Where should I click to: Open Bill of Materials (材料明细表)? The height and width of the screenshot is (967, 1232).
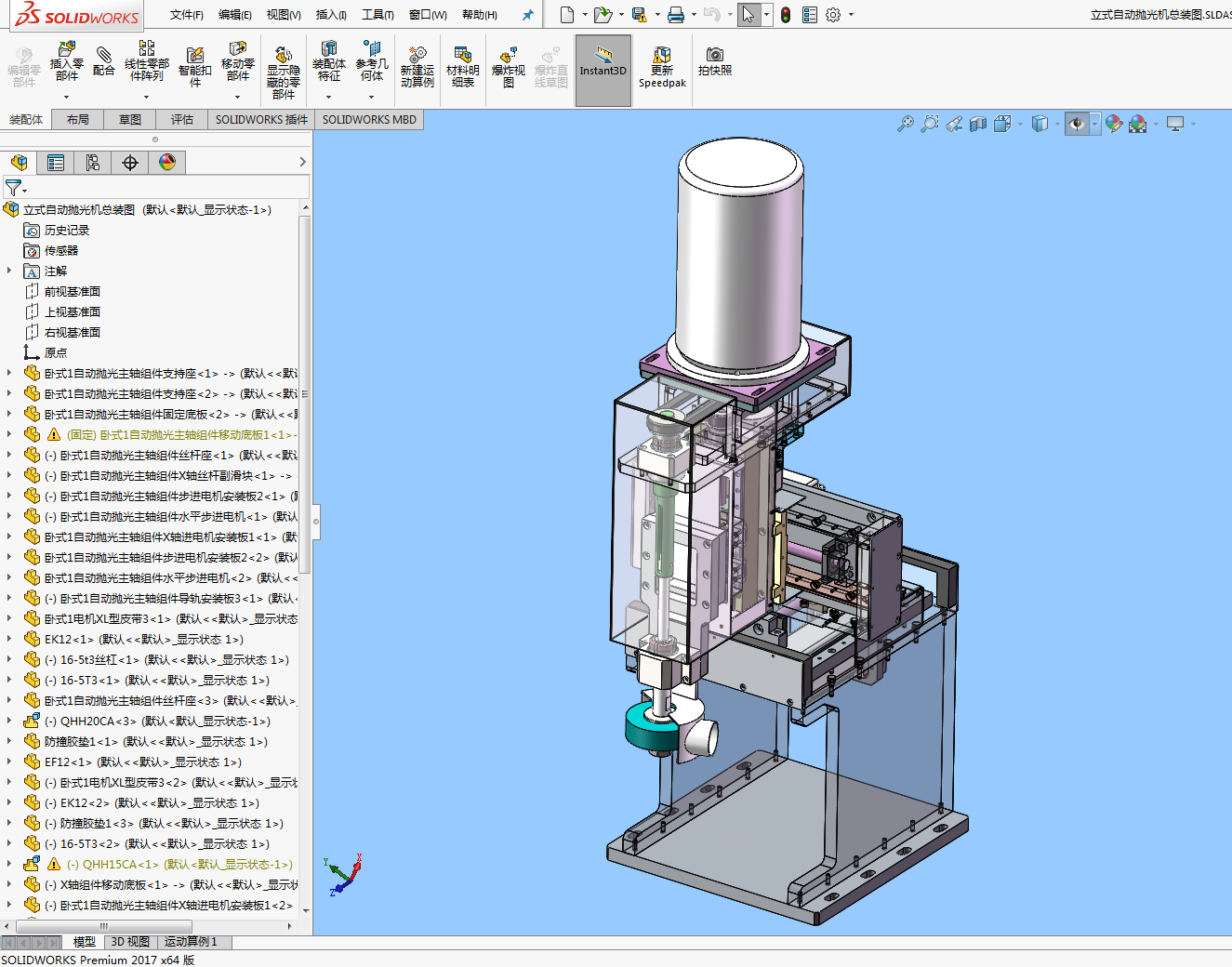click(x=462, y=68)
